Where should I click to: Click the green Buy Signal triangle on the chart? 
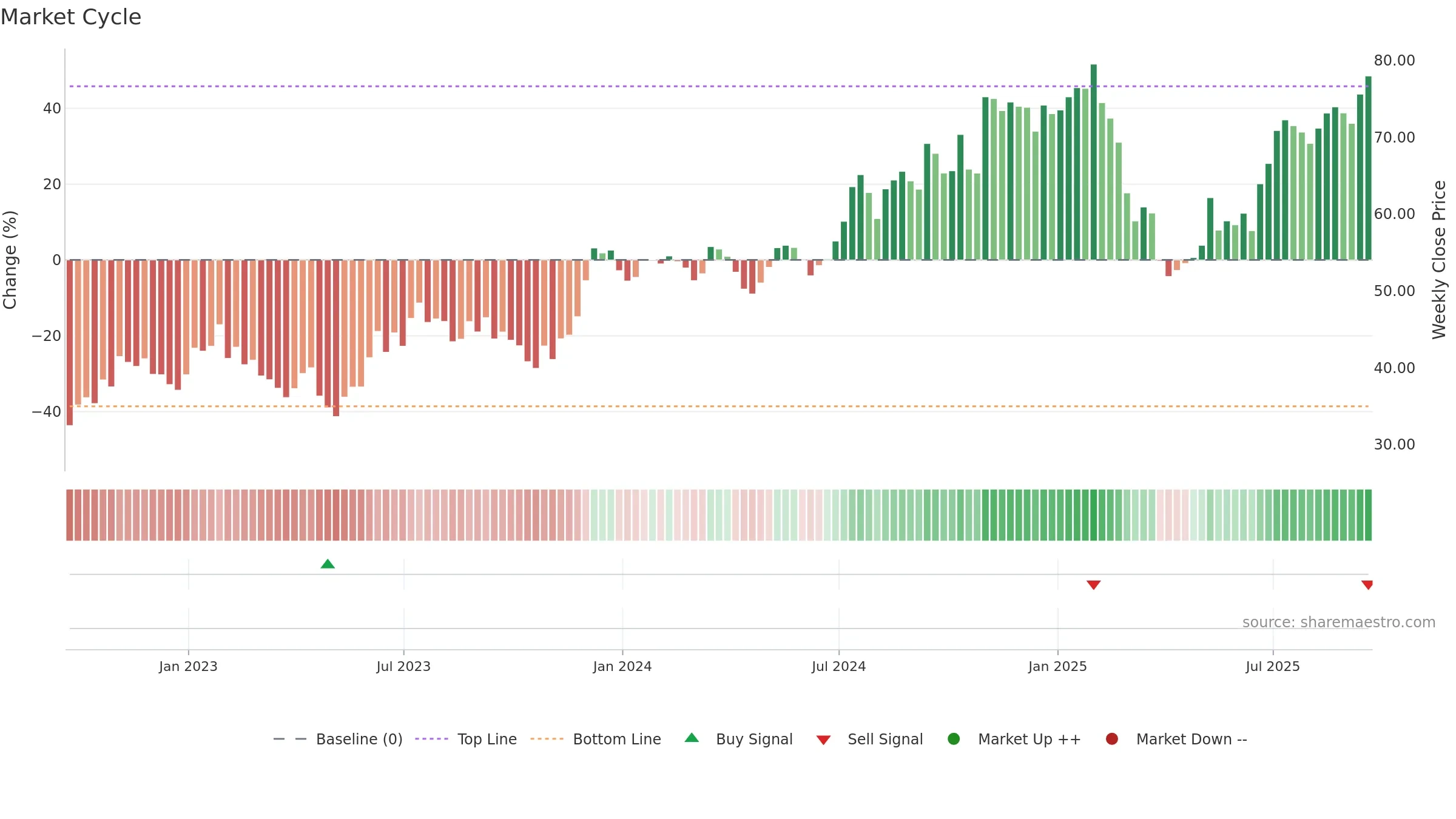coord(328,564)
